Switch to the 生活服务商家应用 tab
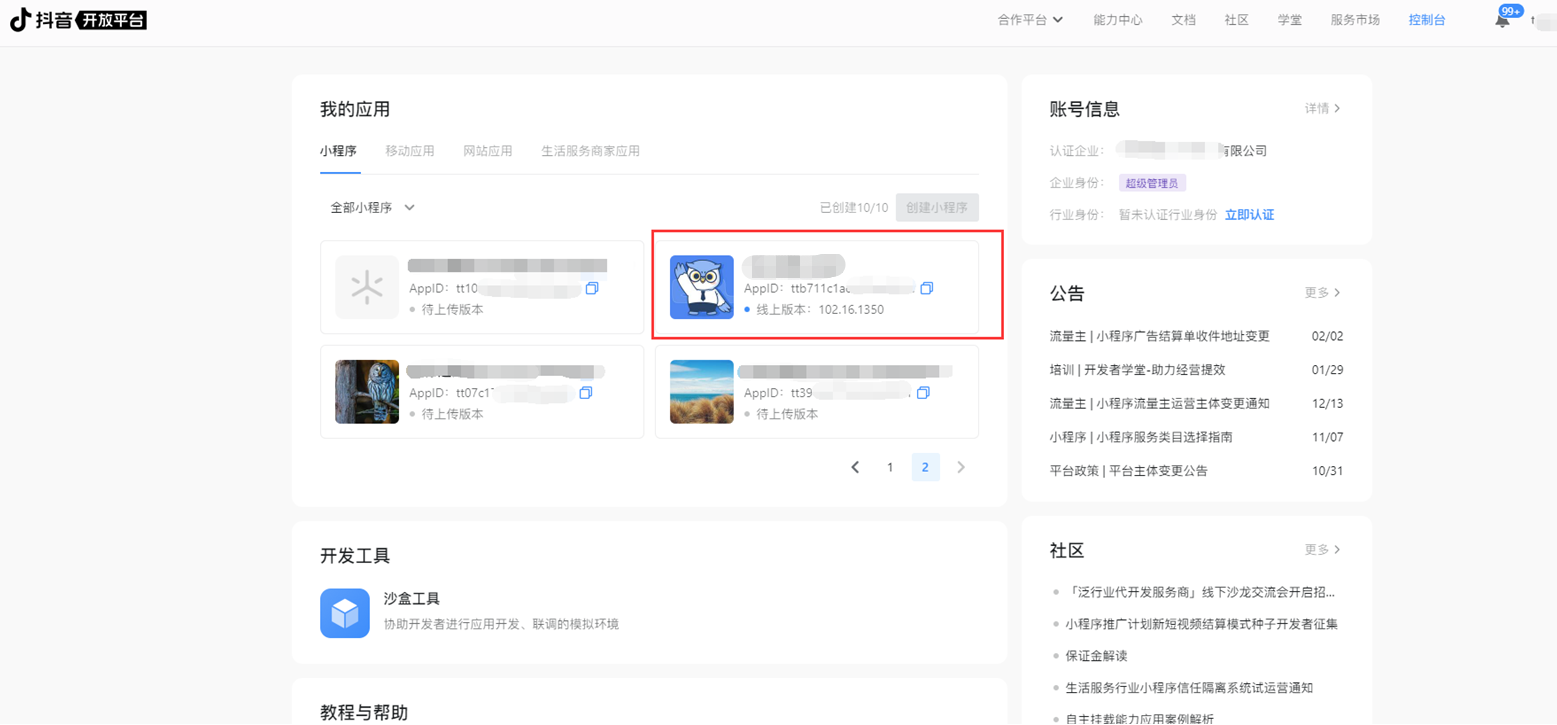Screen dimensions: 1557x725 click(590, 151)
